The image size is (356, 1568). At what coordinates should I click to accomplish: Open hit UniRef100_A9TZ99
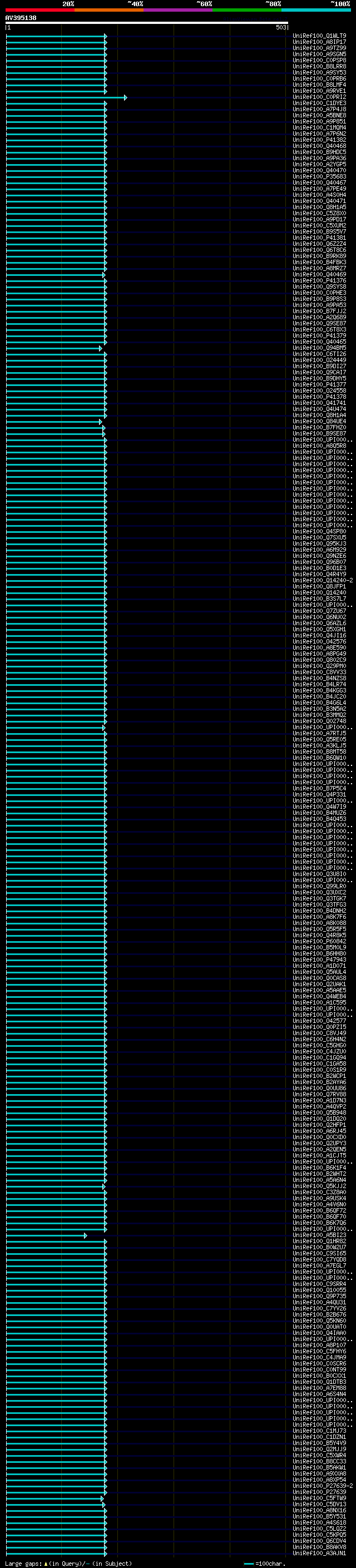pyautogui.click(x=319, y=48)
